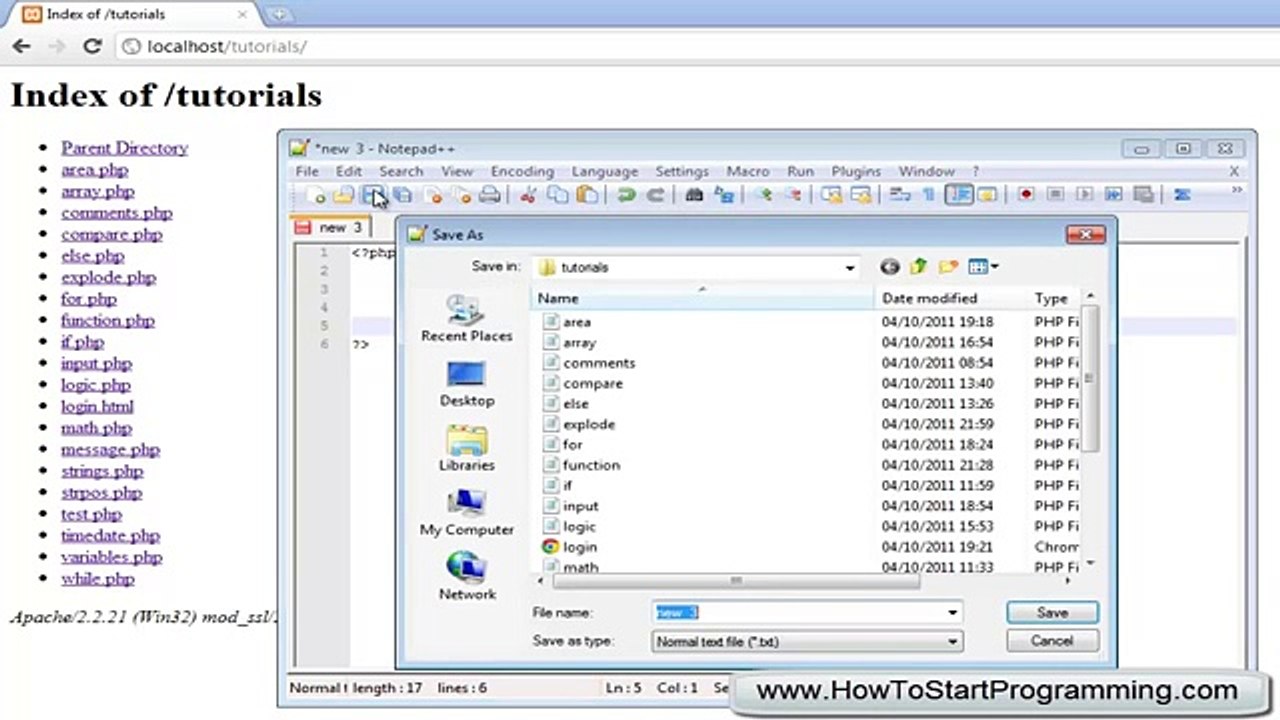
Task: Click the View Menu icon in Save As dialog
Action: click(978, 267)
